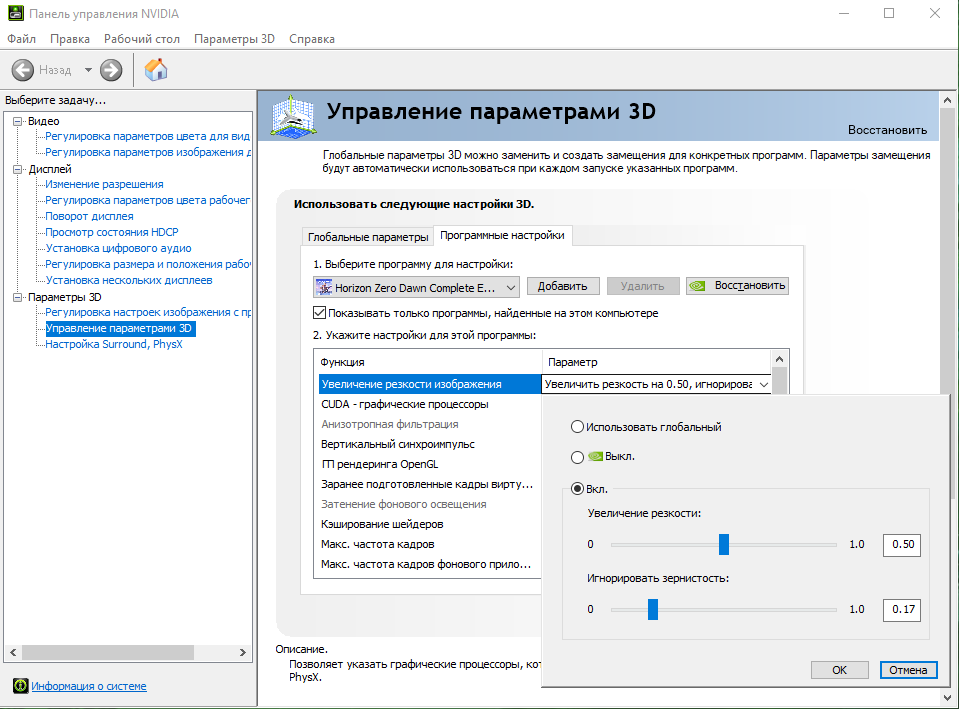Screen dimensions: 959x709
Task: Click the Horizon Zero Dawn program icon
Action: point(324,287)
